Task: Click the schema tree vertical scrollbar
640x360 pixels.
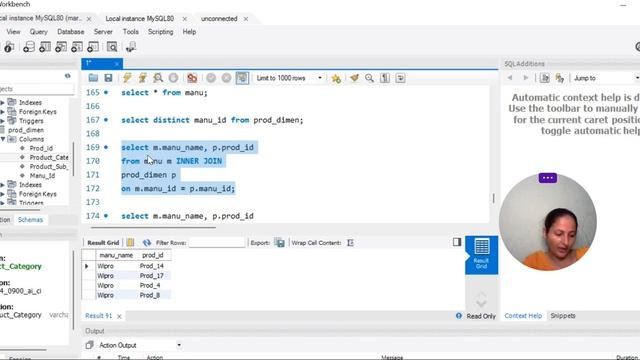Action: click(73, 159)
